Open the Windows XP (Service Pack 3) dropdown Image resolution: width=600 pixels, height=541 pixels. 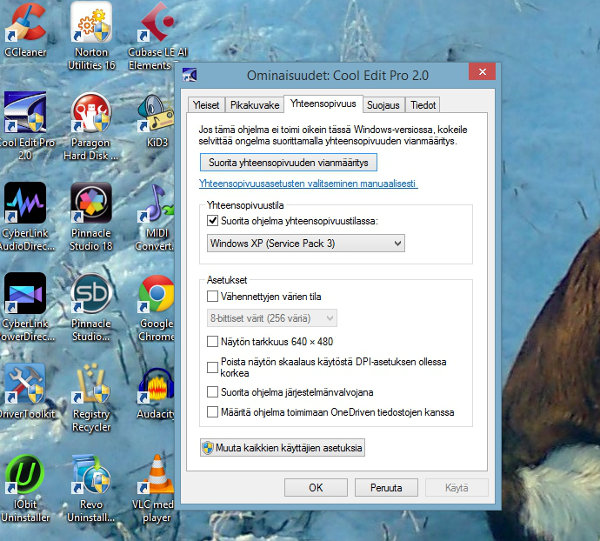pos(306,243)
